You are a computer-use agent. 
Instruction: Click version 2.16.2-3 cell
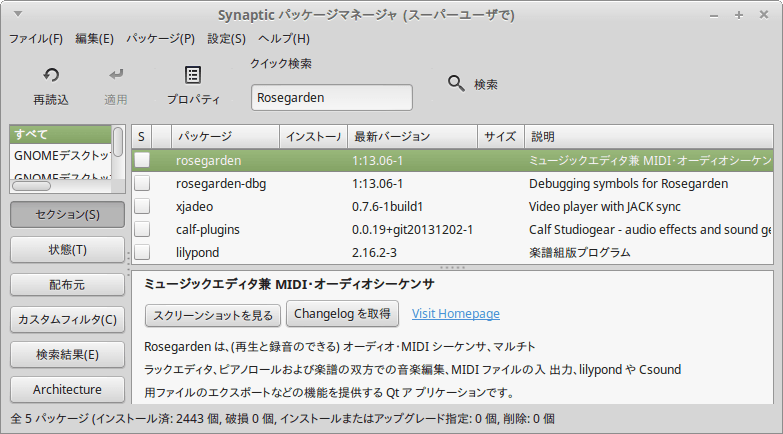click(x=374, y=253)
